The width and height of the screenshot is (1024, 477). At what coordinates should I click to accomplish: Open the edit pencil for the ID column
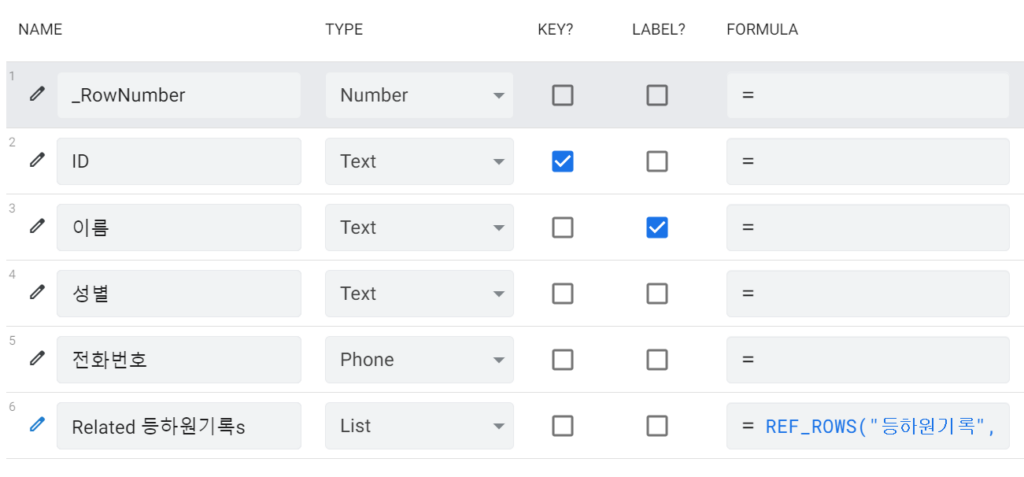(x=38, y=159)
